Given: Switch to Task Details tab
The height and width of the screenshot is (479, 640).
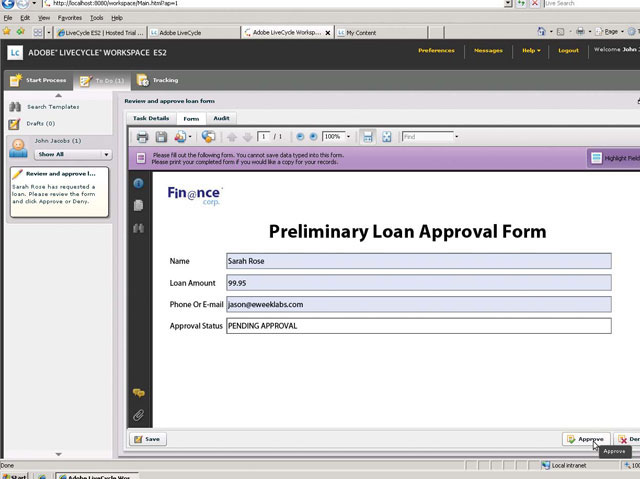Looking at the screenshot, I should [x=151, y=118].
